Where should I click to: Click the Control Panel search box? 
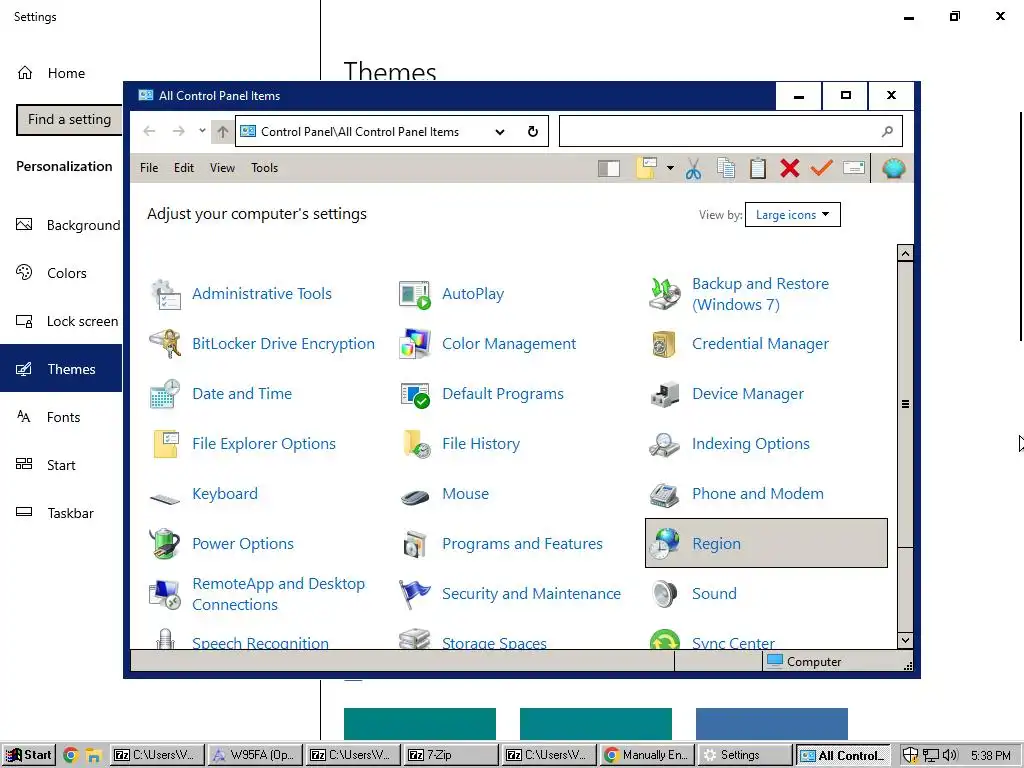coord(731,132)
